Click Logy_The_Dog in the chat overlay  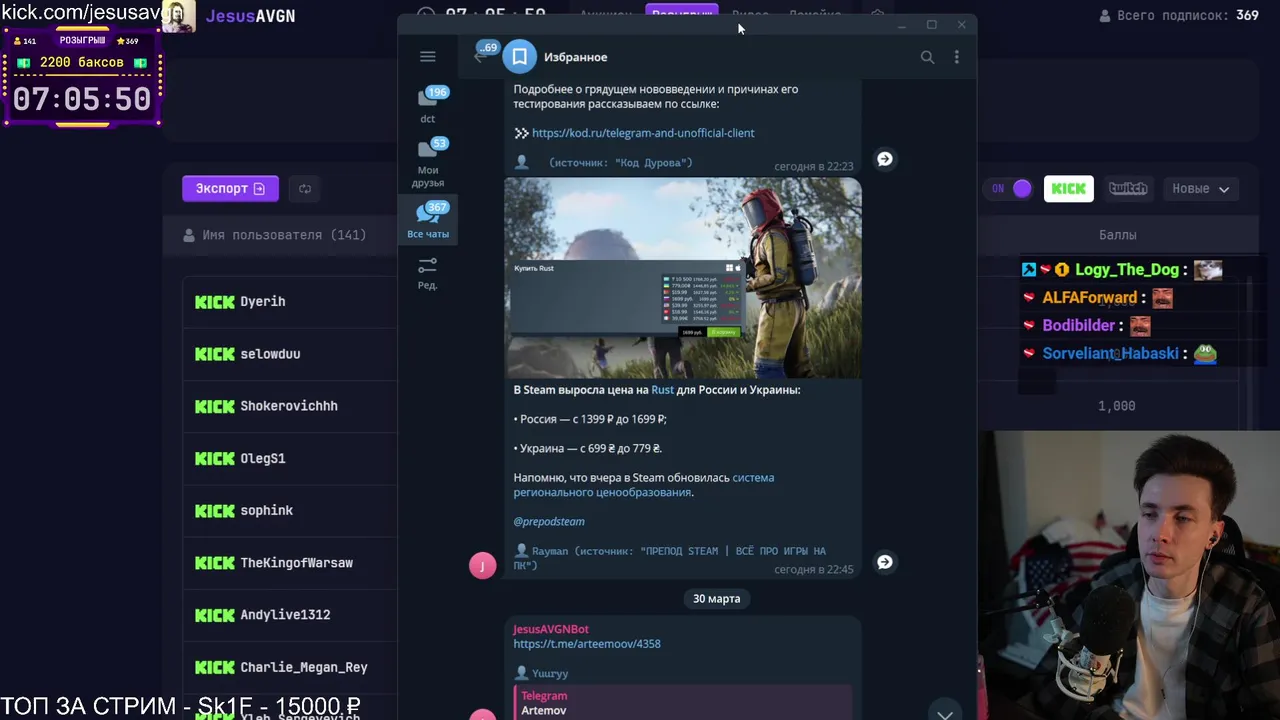click(x=1127, y=270)
